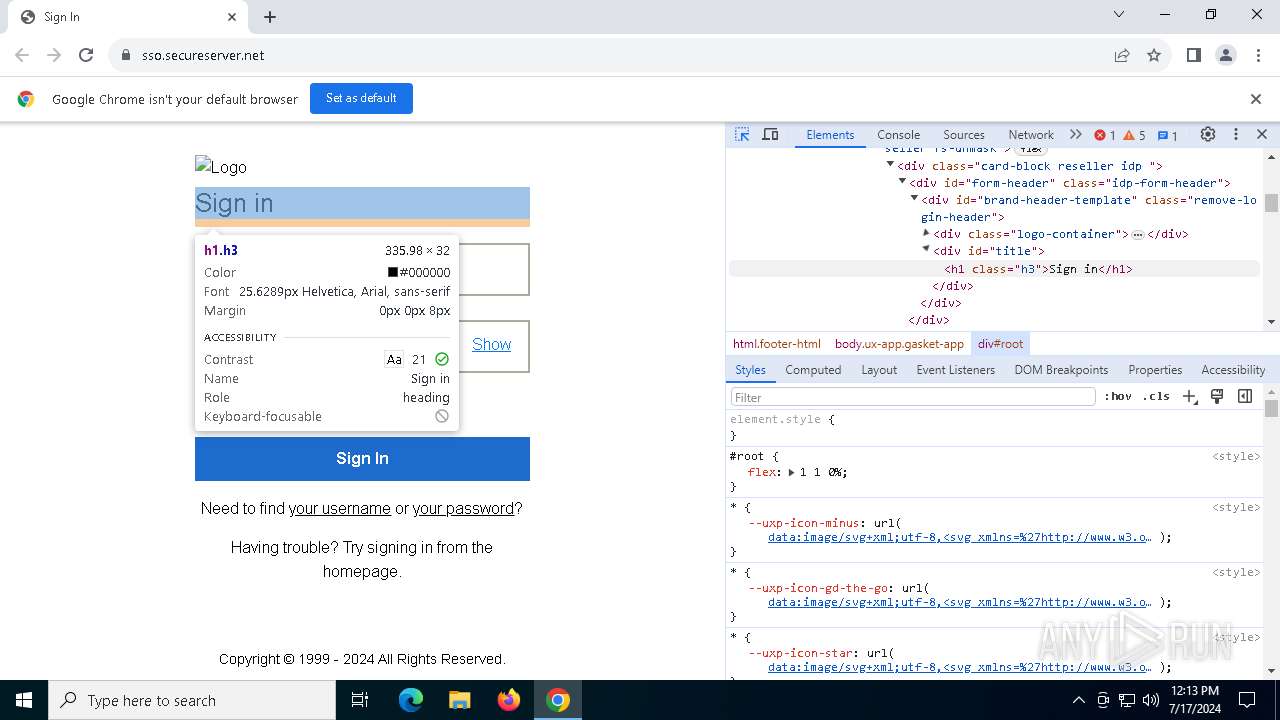
Task: Open the DOM Breakpoints tab
Action: pyautogui.click(x=1061, y=370)
